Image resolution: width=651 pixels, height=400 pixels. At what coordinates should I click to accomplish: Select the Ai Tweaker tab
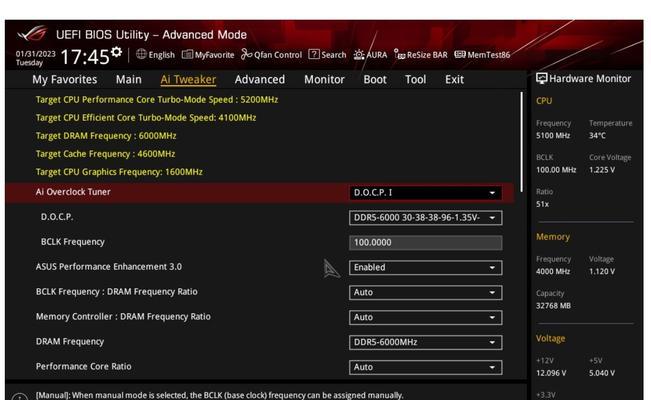[x=188, y=79]
